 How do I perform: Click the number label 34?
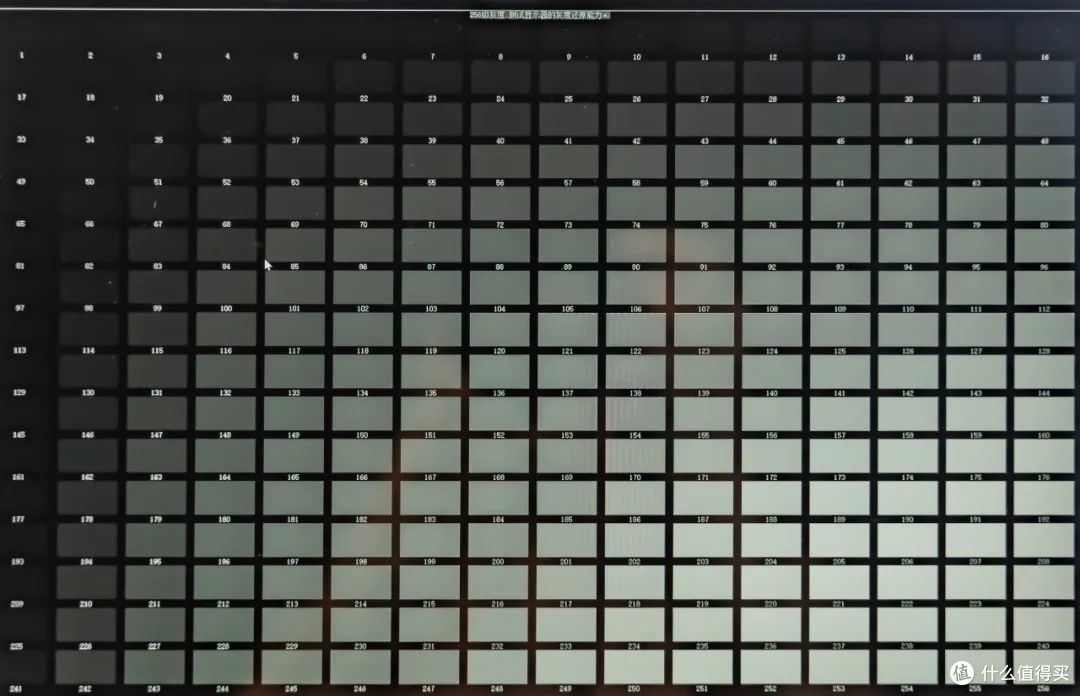coord(90,140)
